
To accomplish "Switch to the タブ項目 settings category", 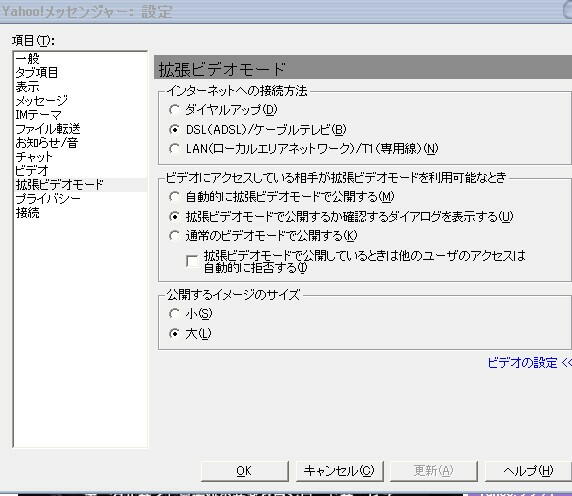I will [36, 73].
